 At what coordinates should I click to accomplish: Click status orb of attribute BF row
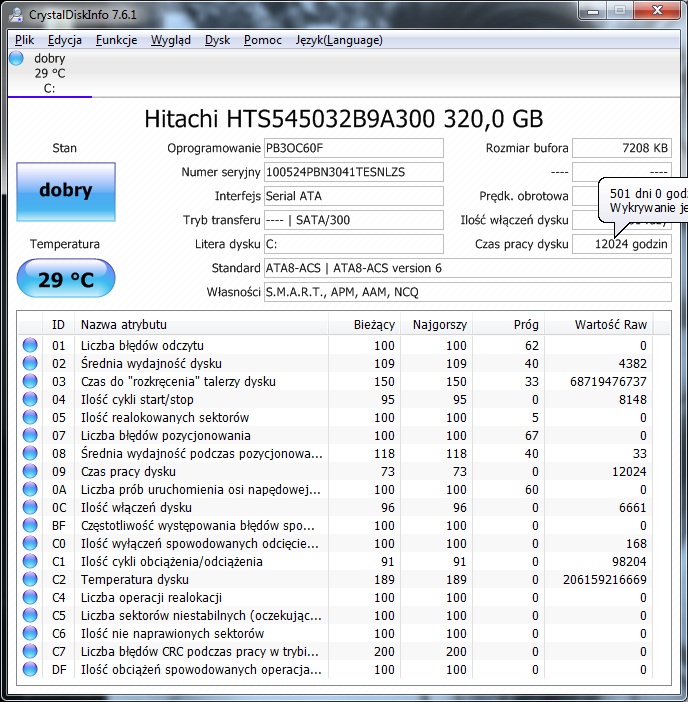[30, 525]
